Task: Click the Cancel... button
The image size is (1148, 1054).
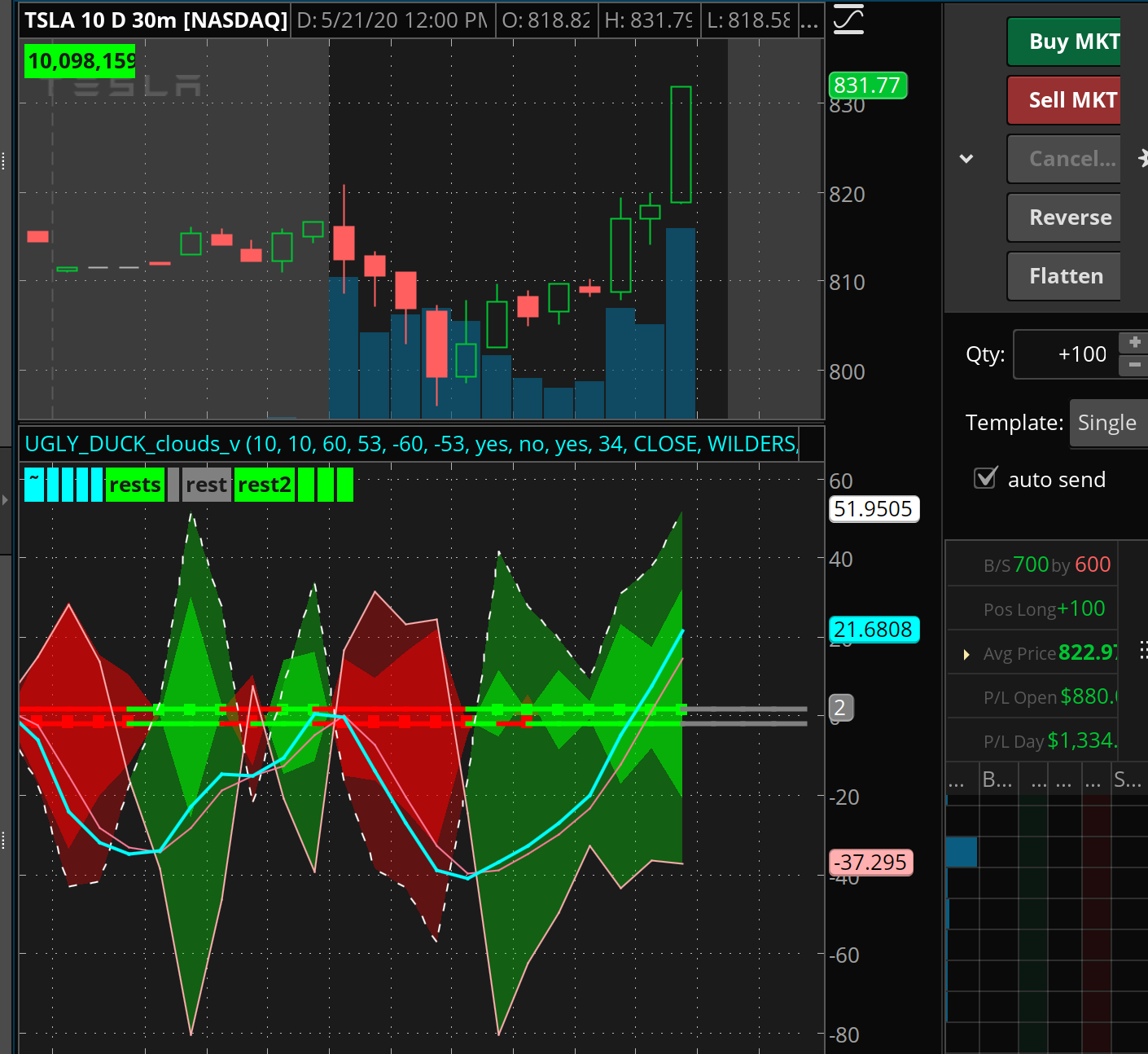Action: click(1064, 159)
